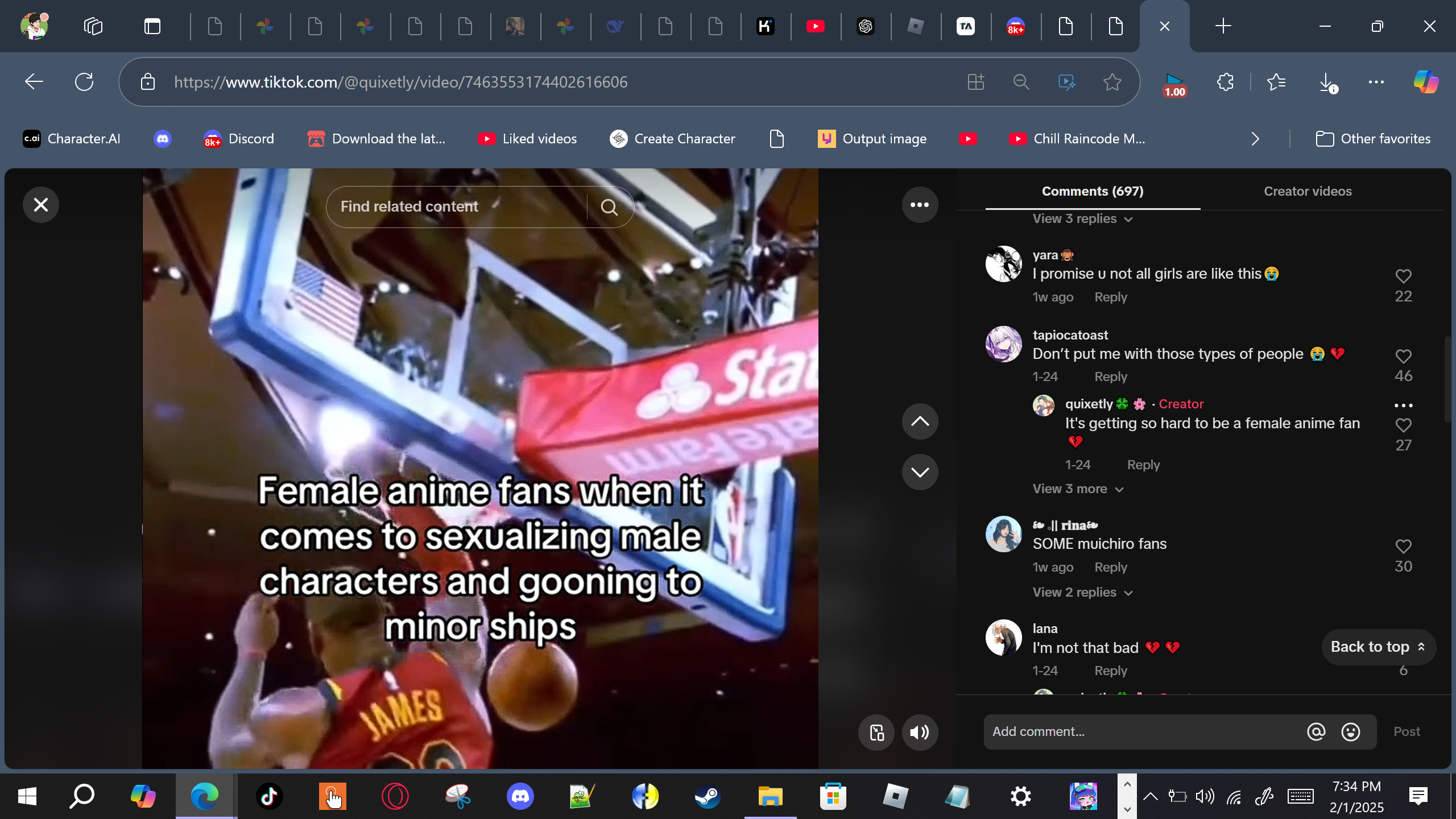Go to previous video with up arrow

919,421
